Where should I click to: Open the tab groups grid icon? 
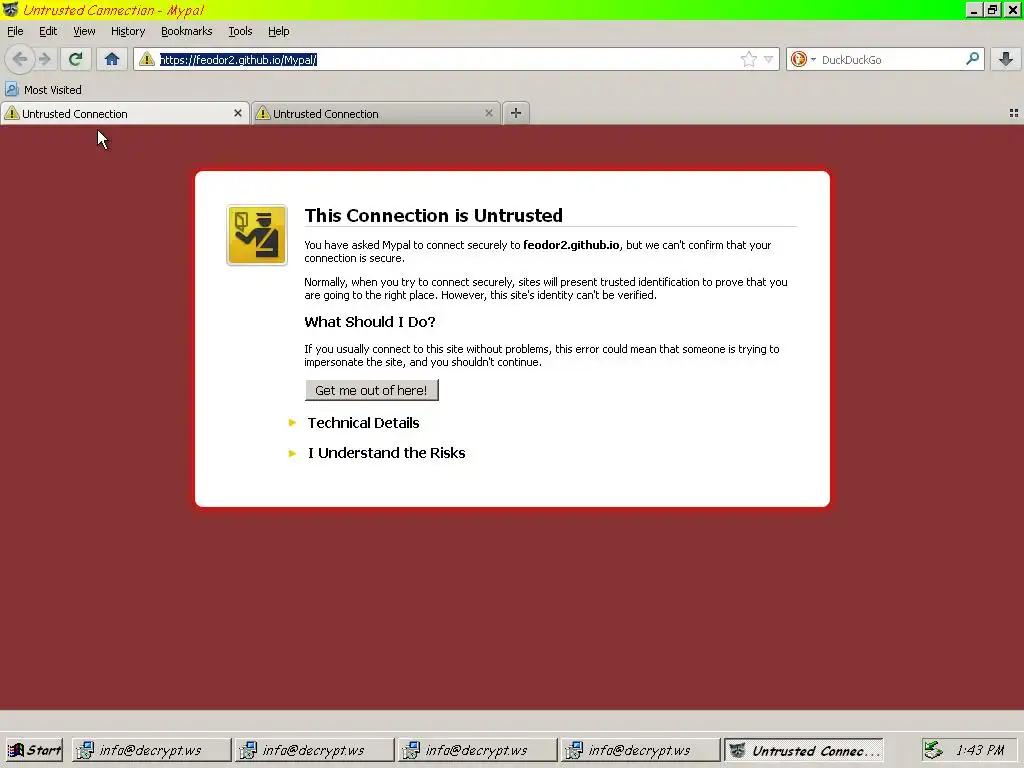(1014, 113)
